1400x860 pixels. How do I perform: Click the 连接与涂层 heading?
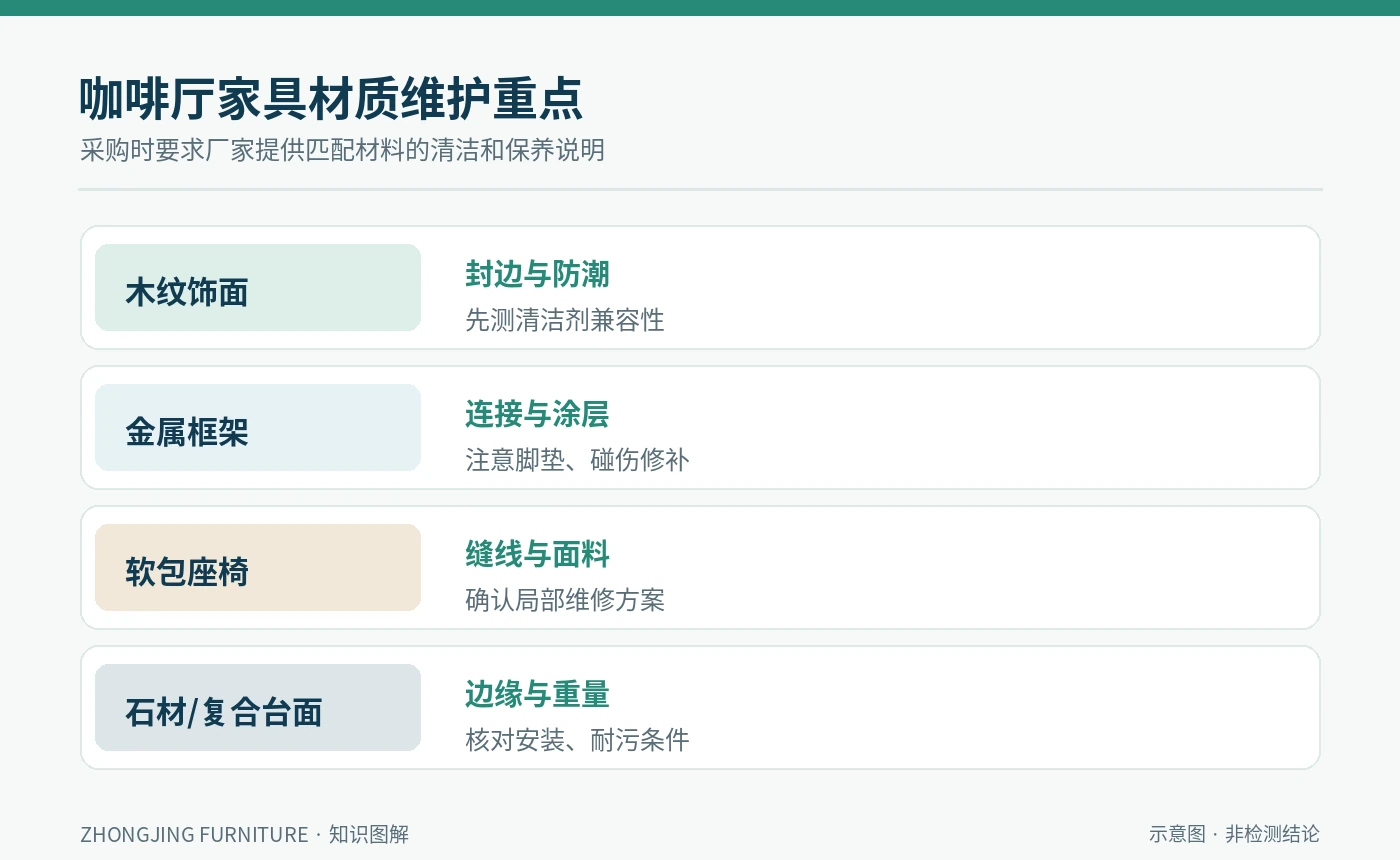coord(537,414)
